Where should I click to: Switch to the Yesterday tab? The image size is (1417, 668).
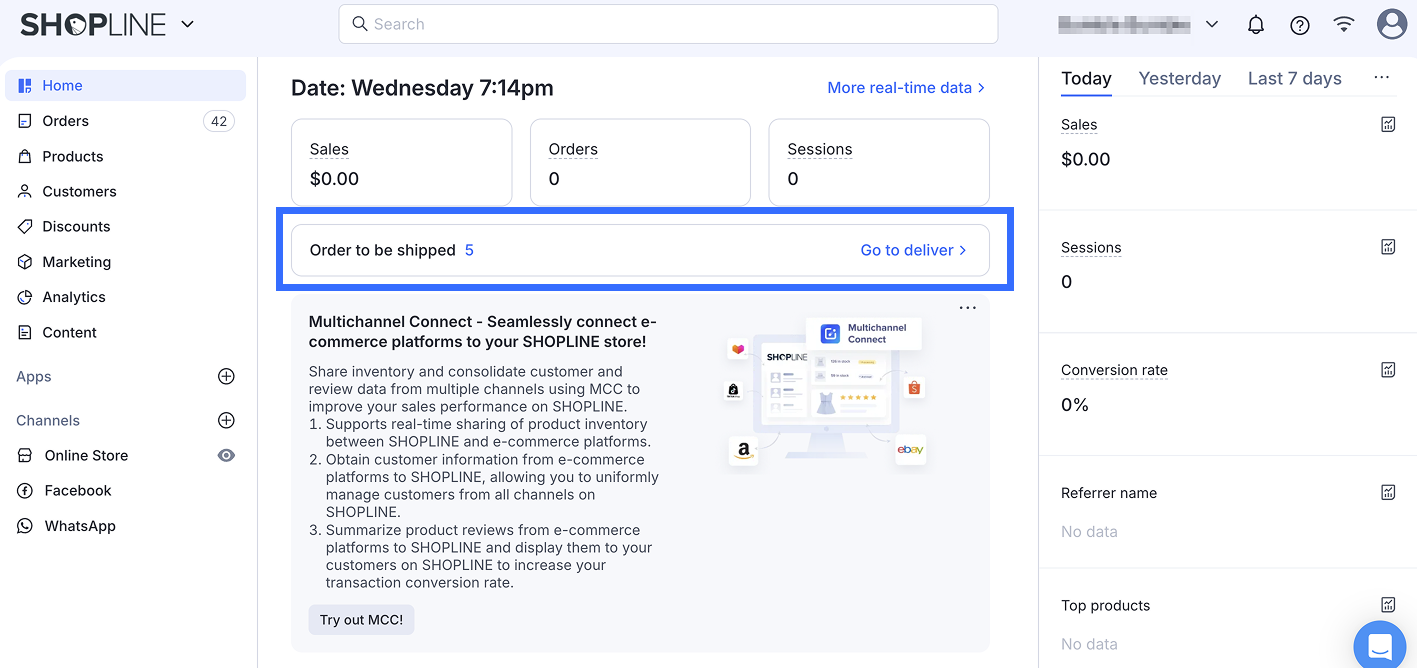point(1179,79)
